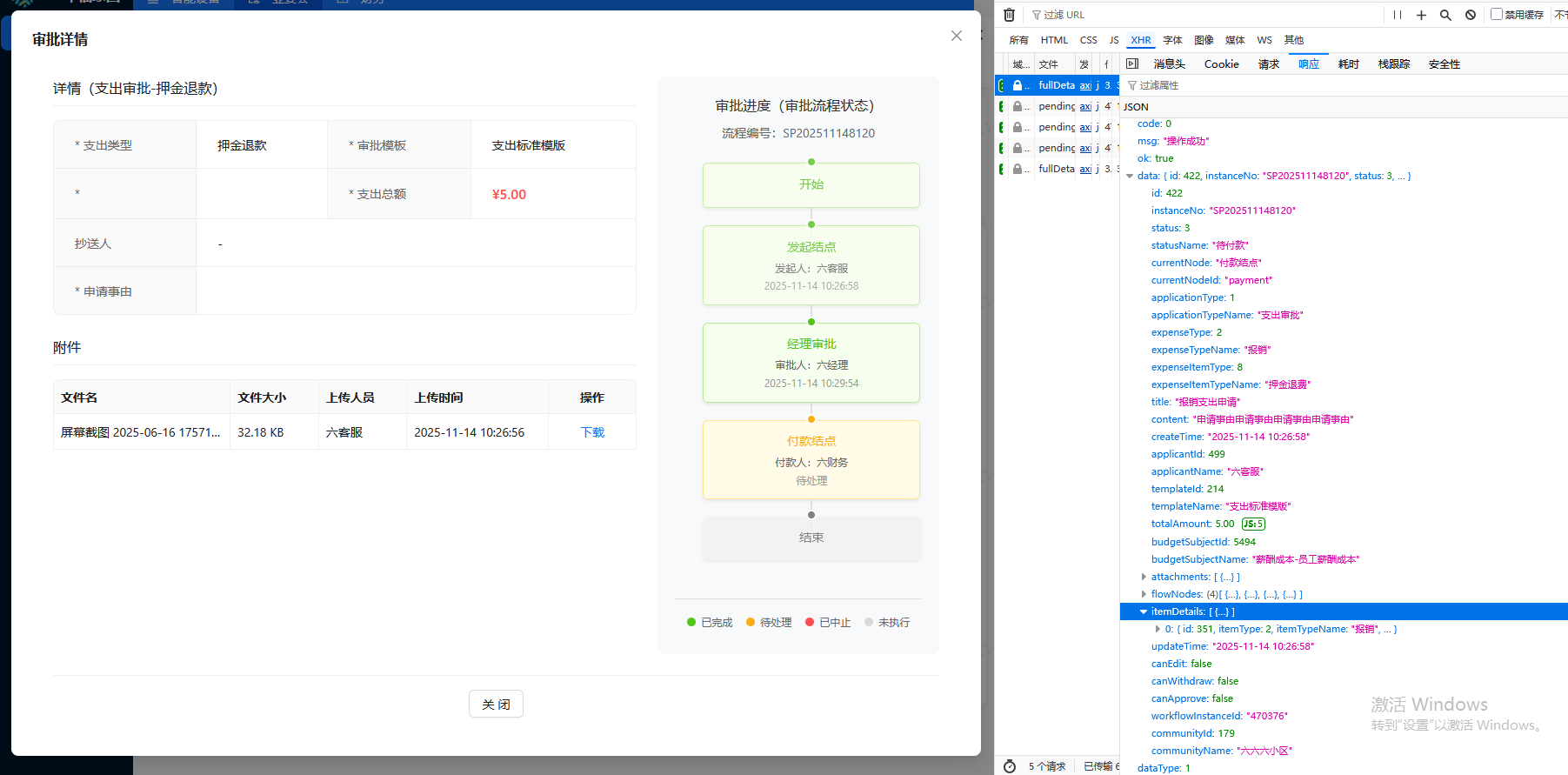
Task: Pause network recording in DevTools
Action: pos(1397,15)
